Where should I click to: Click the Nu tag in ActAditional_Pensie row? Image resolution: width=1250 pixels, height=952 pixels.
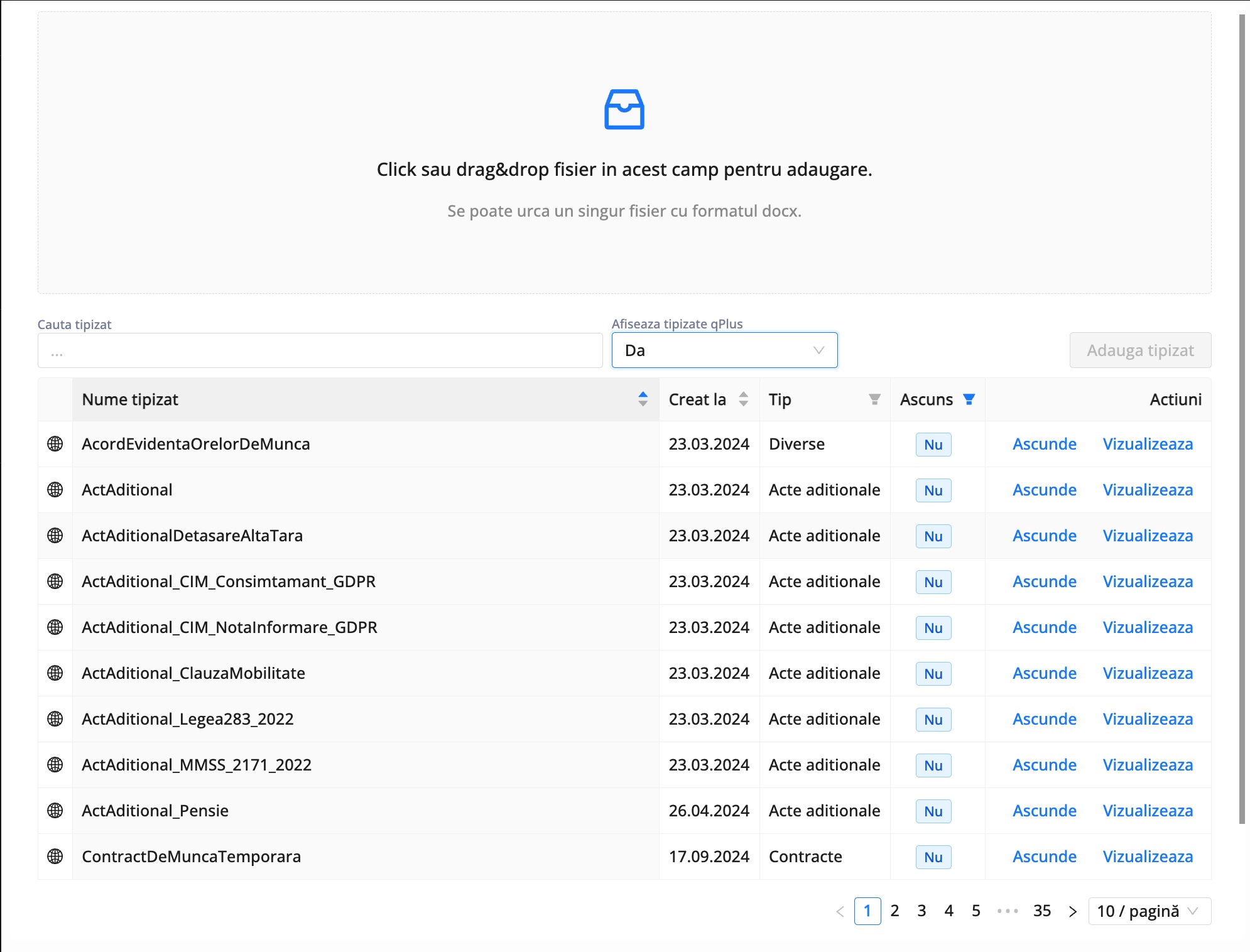(933, 811)
